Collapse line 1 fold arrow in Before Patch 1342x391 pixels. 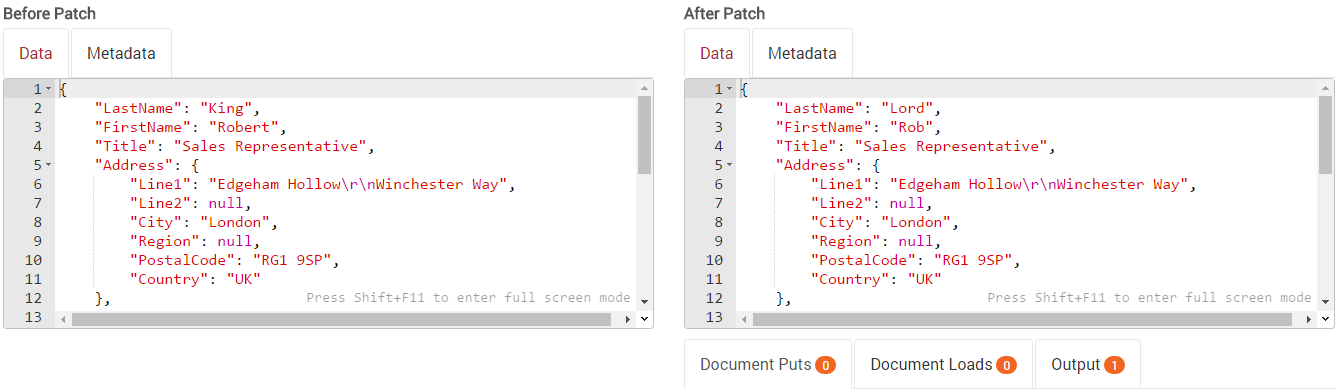click(48, 89)
